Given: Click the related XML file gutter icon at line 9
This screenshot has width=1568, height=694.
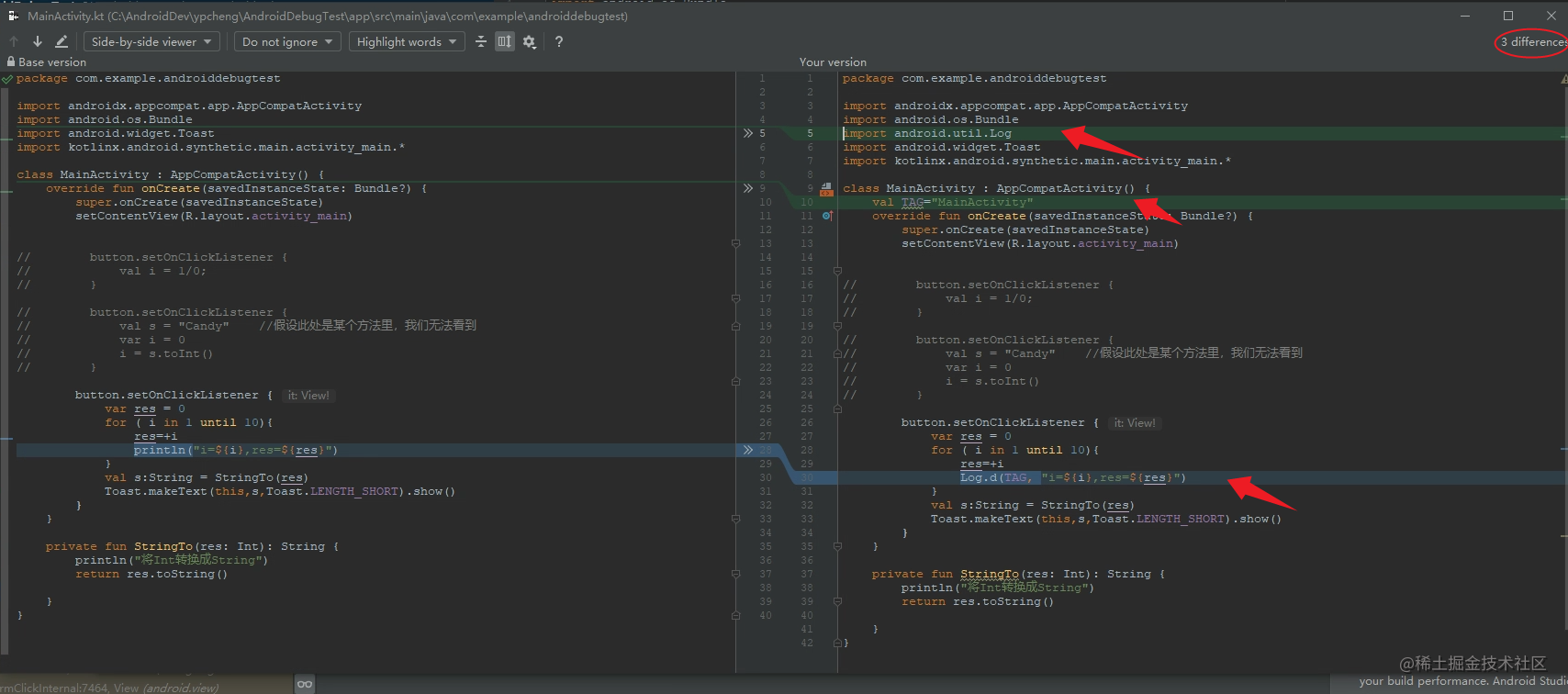Looking at the screenshot, I should (x=826, y=189).
